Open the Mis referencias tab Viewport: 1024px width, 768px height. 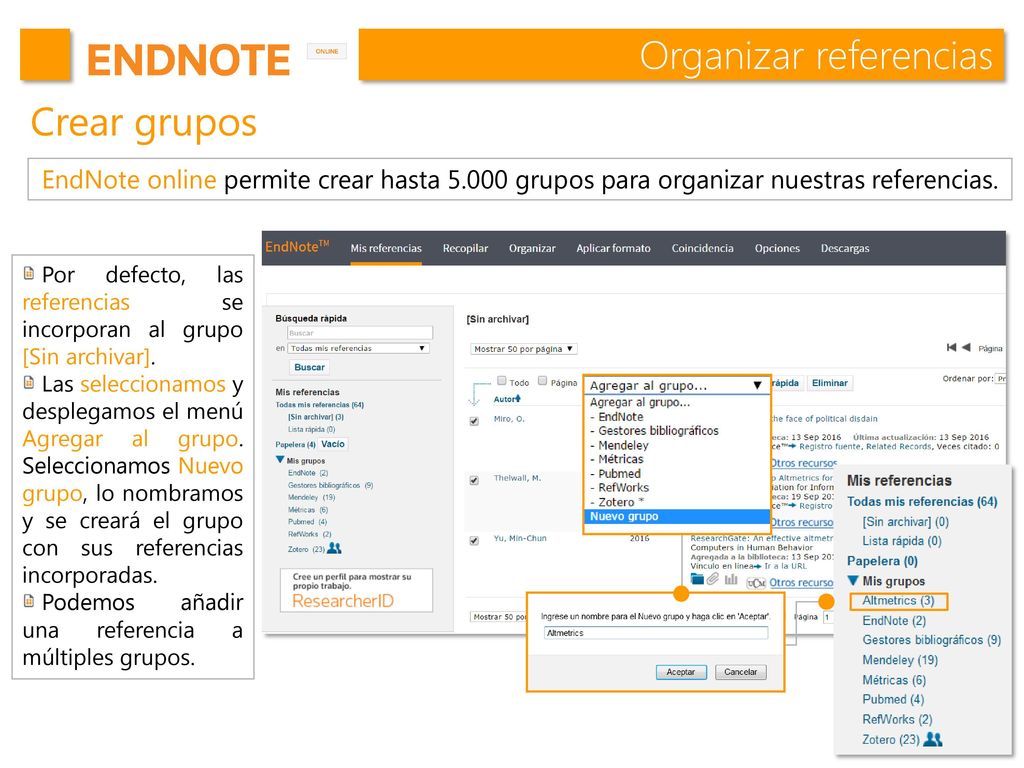(x=386, y=248)
